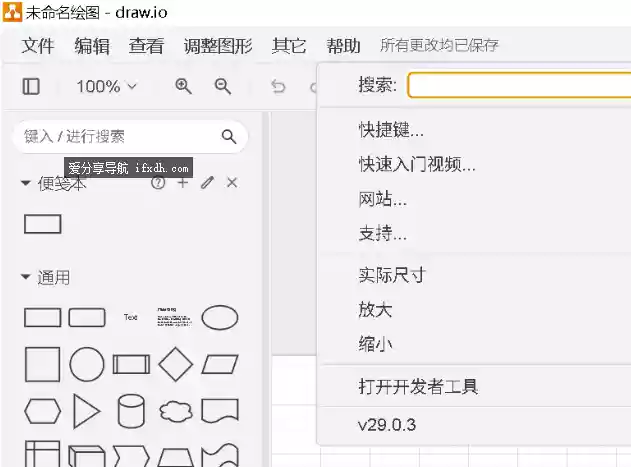Open the 编辑 menu
The width and height of the screenshot is (631, 467).
point(92,45)
